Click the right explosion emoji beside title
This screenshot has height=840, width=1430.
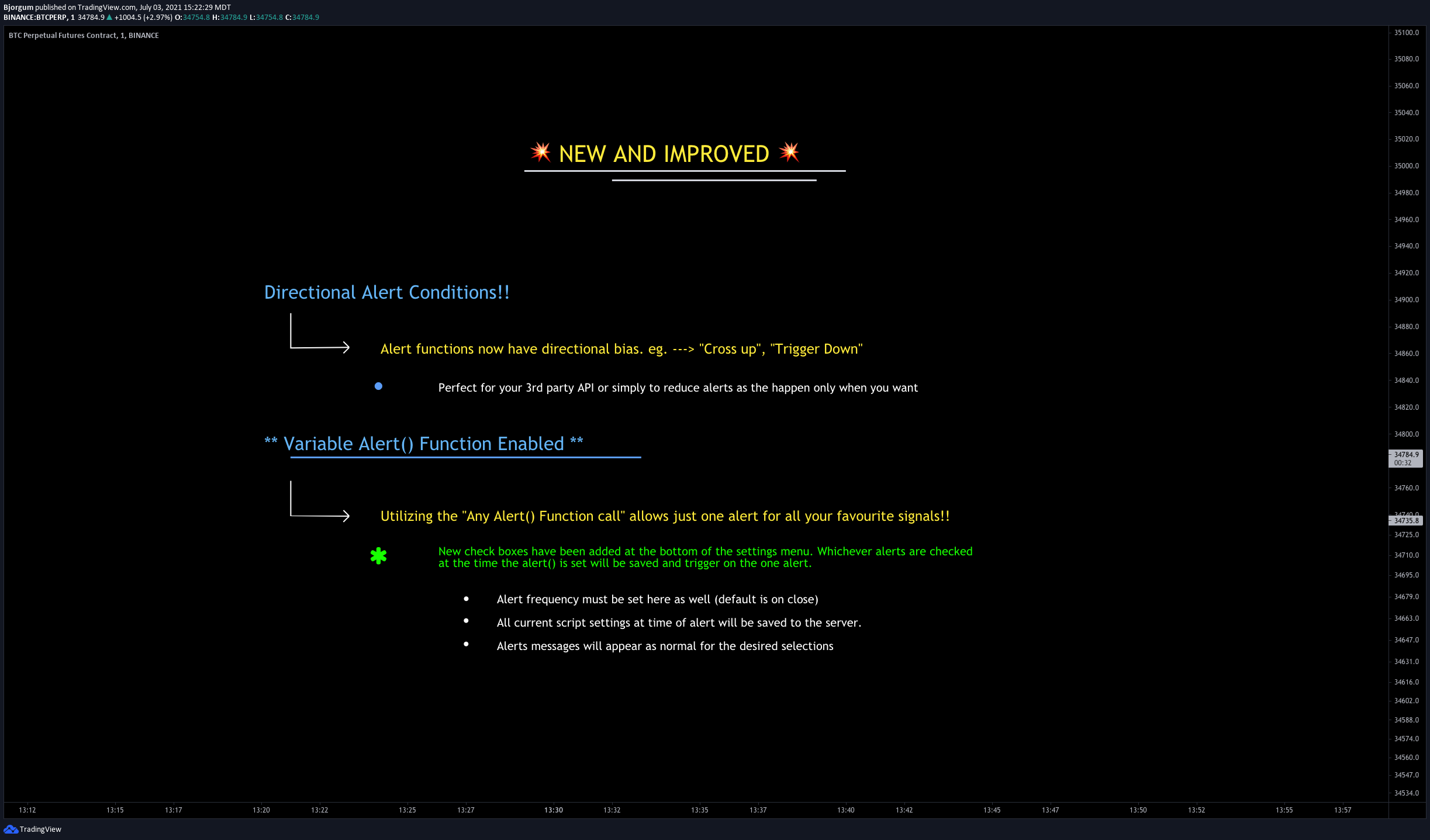[789, 153]
